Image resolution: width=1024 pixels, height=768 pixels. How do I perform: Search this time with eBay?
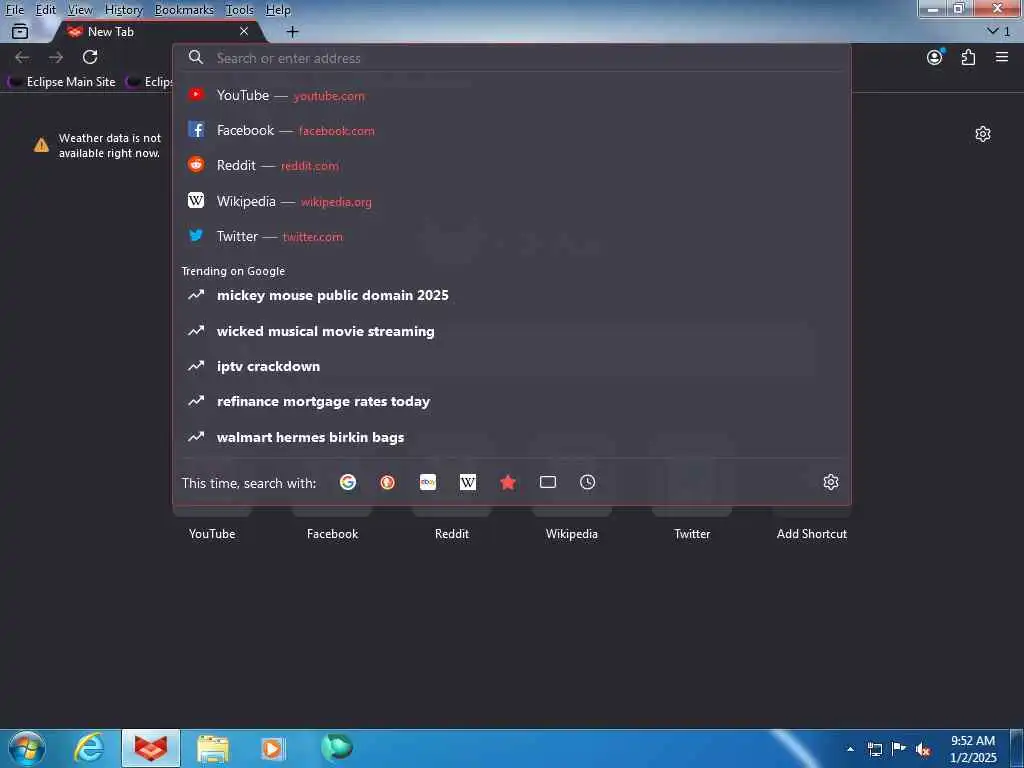click(x=428, y=482)
